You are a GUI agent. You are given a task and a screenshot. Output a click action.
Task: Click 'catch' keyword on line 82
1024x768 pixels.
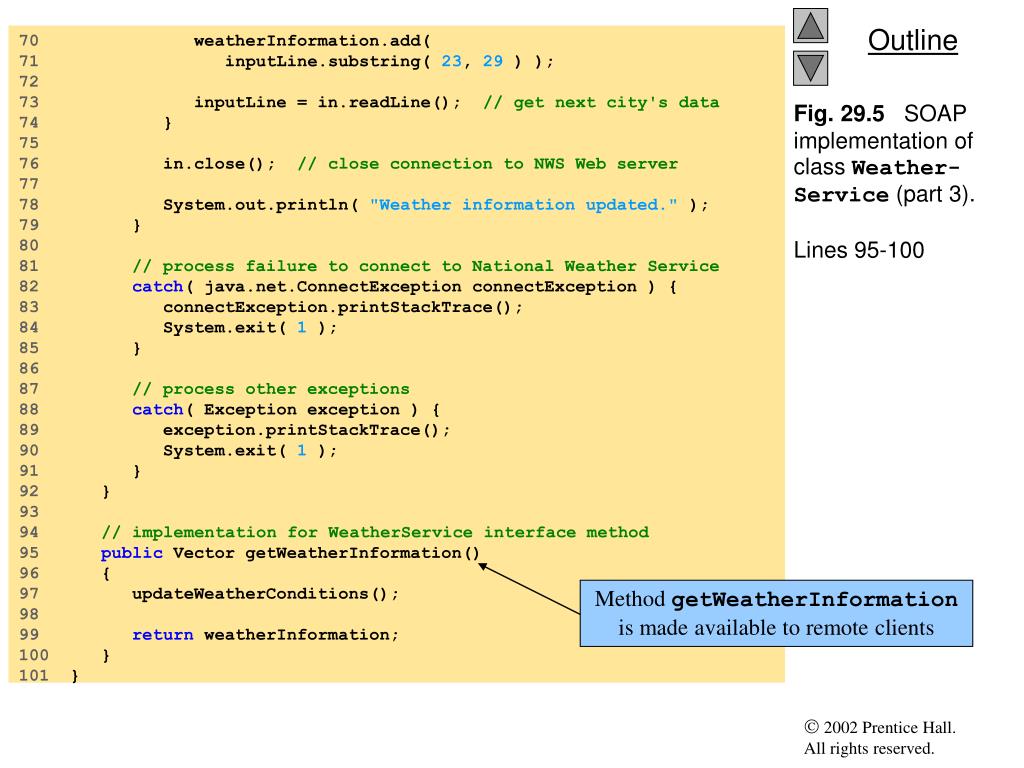[x=157, y=287]
